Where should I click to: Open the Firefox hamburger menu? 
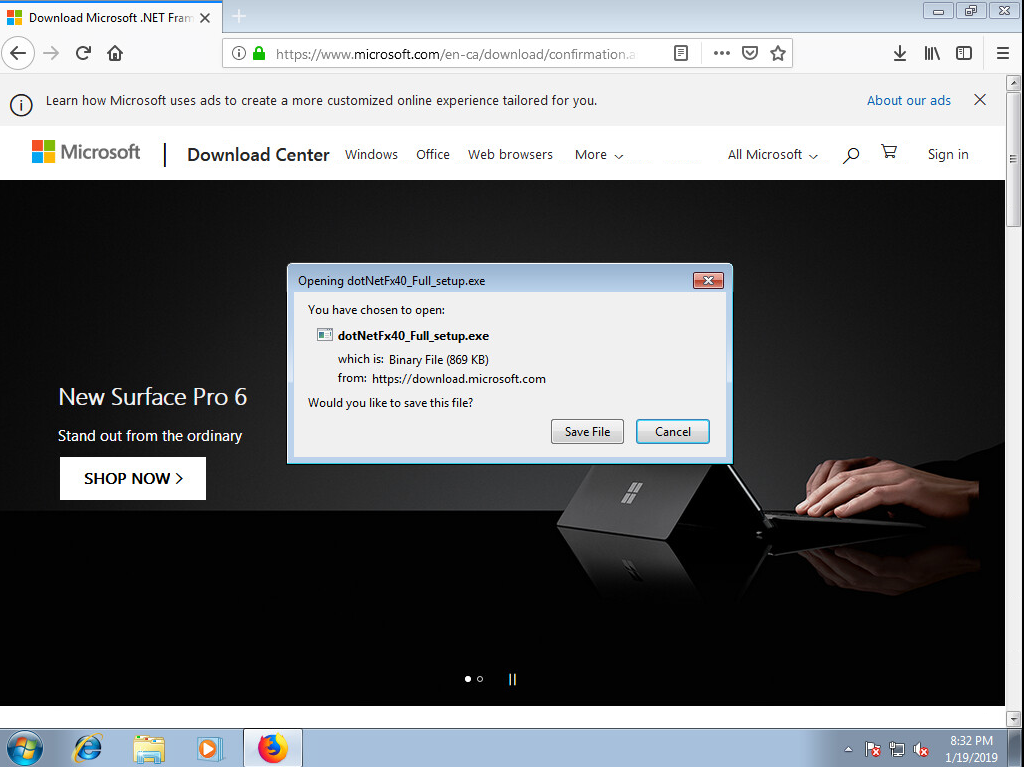(1003, 54)
